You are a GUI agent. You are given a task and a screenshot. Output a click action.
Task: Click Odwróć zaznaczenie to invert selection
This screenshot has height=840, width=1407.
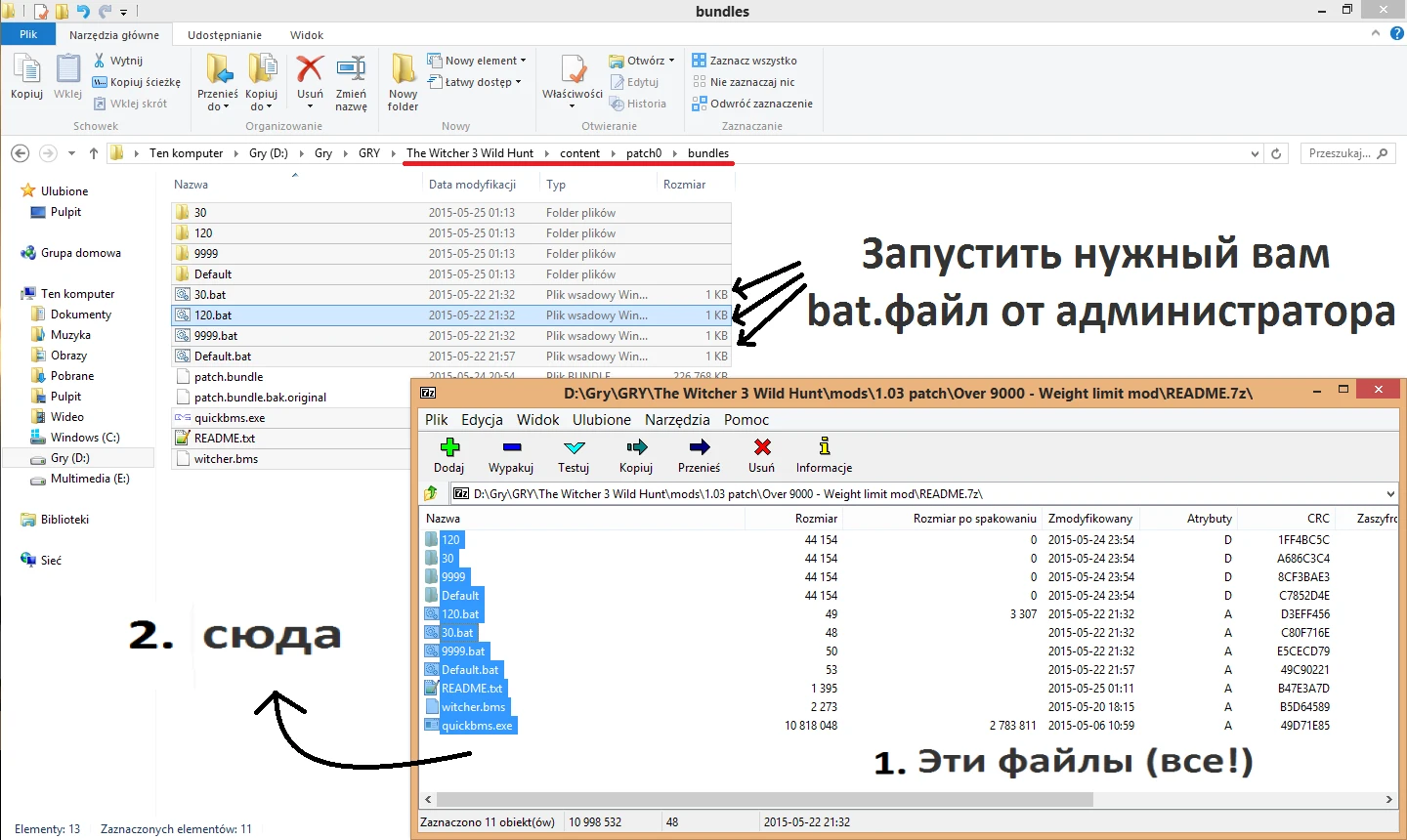click(749, 104)
